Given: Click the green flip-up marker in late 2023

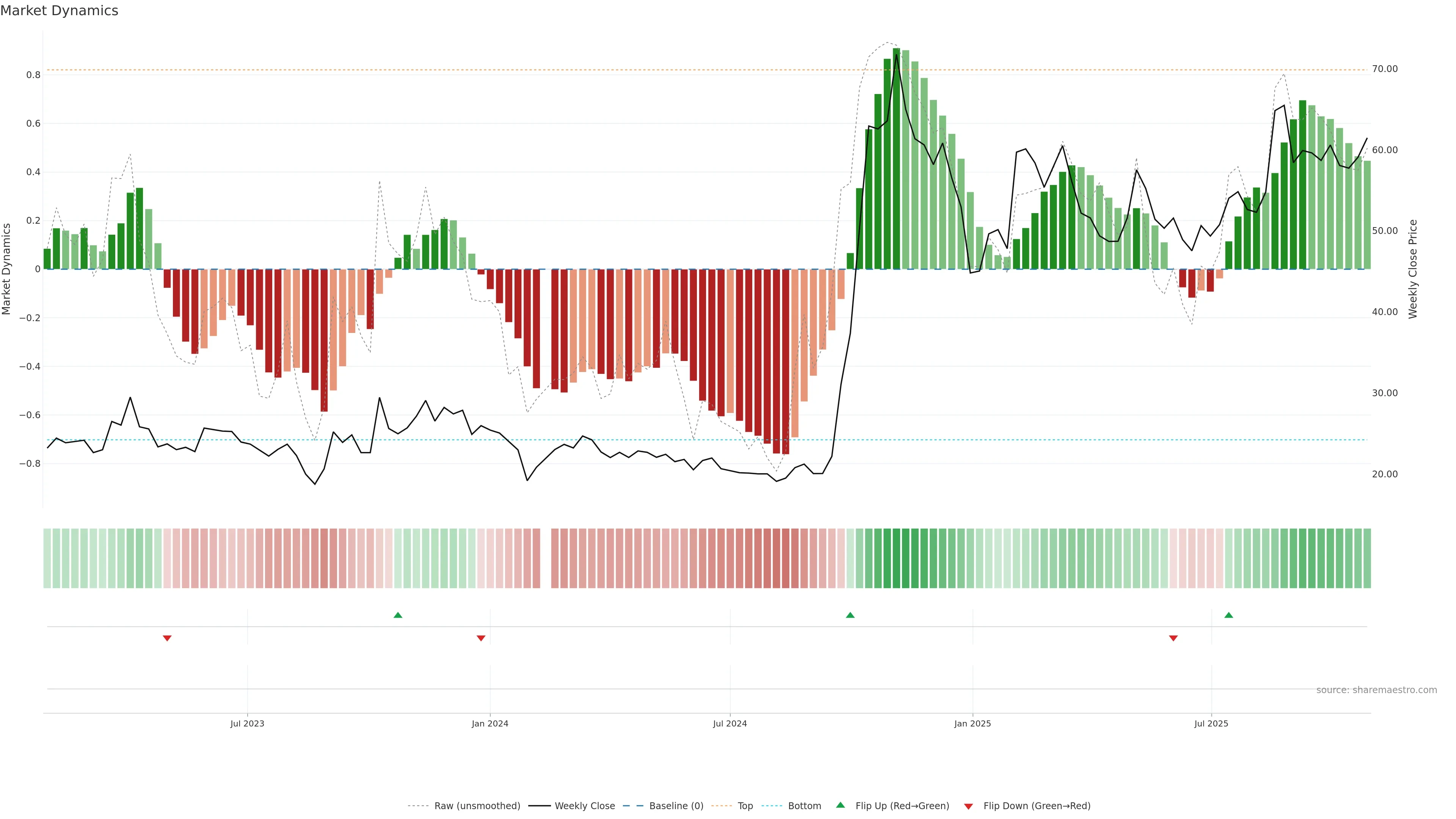Looking at the screenshot, I should [398, 615].
